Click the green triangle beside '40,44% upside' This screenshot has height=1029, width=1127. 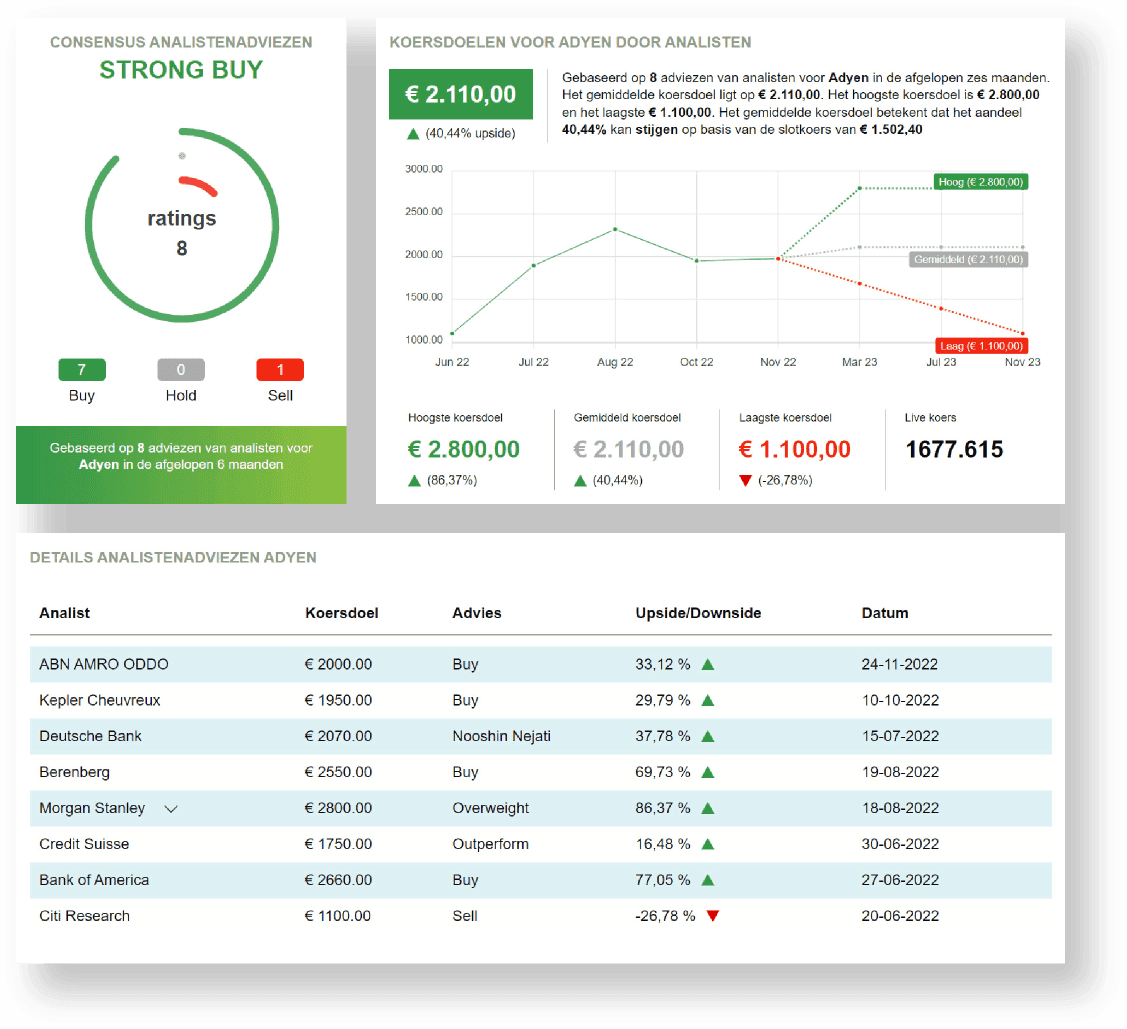click(413, 134)
